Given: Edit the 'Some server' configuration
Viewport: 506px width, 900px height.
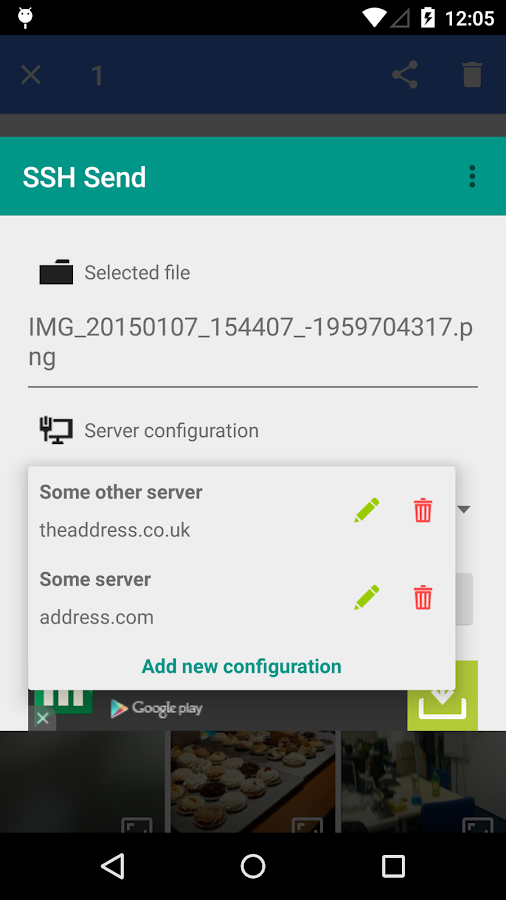Looking at the screenshot, I should [x=367, y=598].
